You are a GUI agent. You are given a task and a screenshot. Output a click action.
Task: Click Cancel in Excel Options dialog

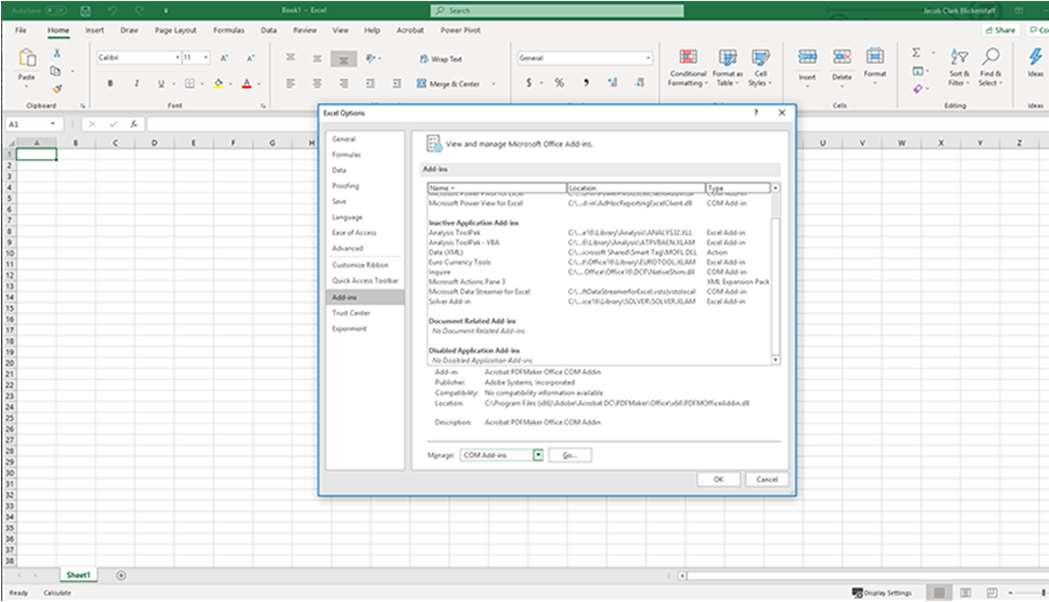point(767,479)
